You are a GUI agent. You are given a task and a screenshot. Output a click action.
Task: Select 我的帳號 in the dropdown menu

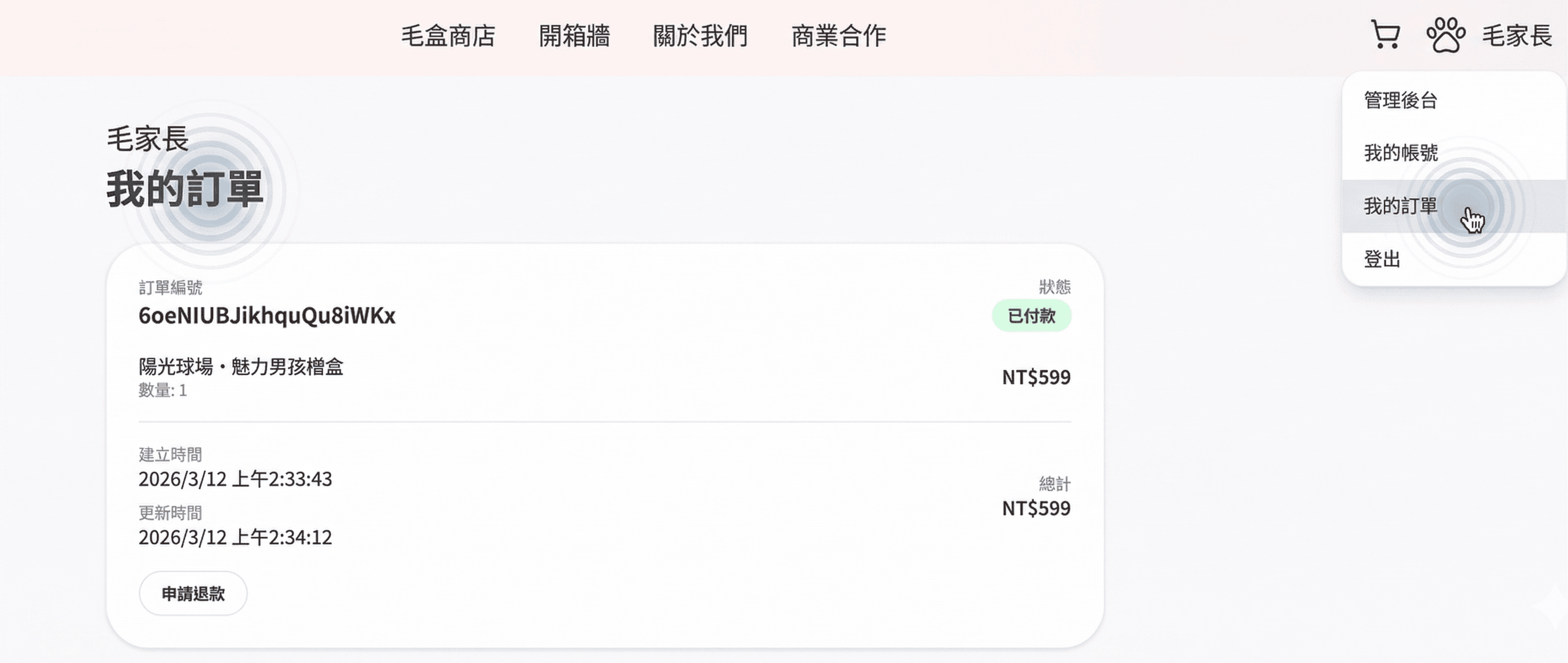point(1401,154)
